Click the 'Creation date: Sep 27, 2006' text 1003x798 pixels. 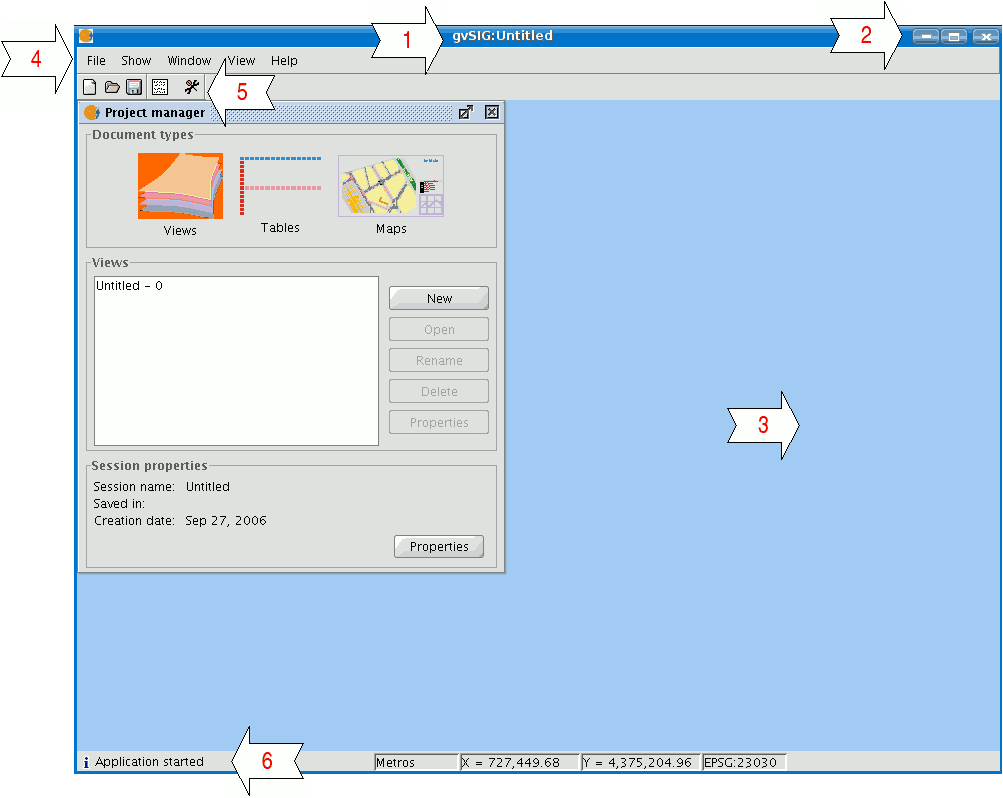point(180,520)
